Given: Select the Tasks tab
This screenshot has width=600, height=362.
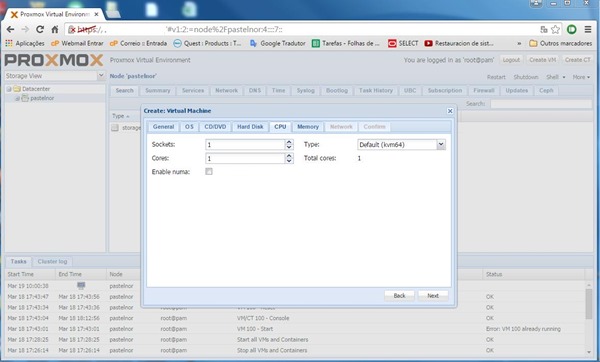Looking at the screenshot, I should pos(18,262).
